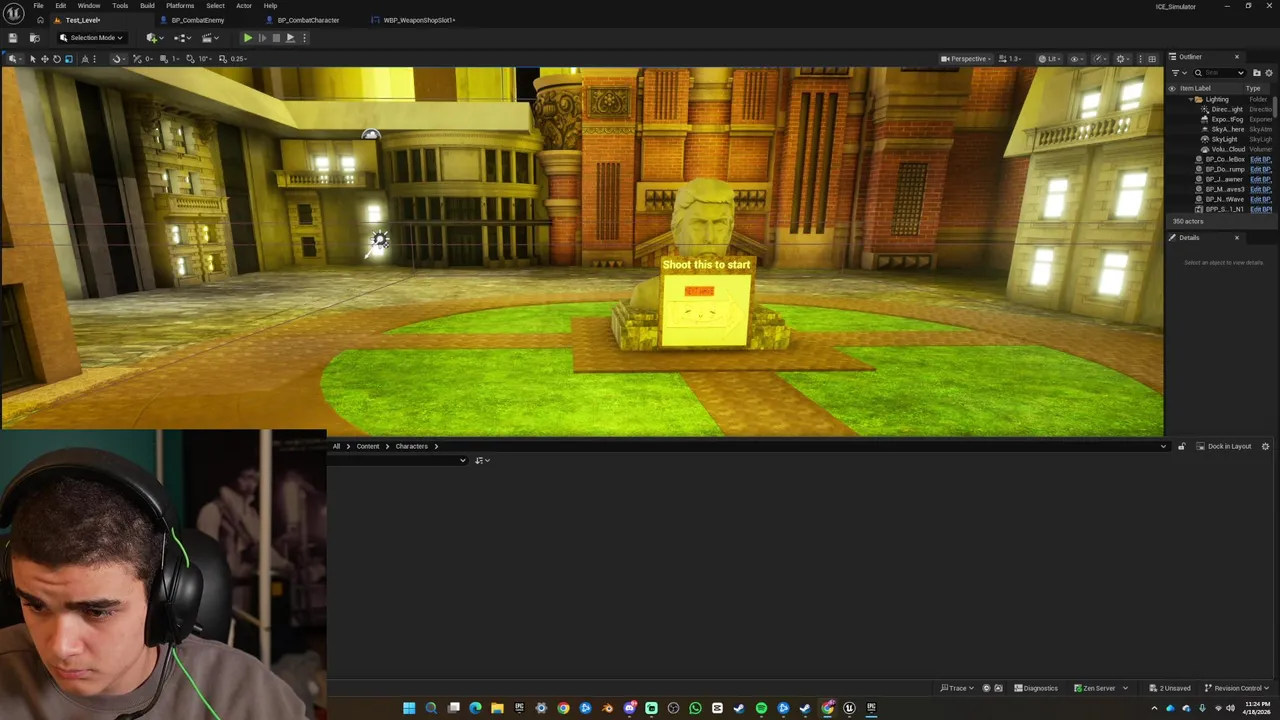1280x720 pixels.
Task: Click the Save current level icon
Action: tap(12, 38)
